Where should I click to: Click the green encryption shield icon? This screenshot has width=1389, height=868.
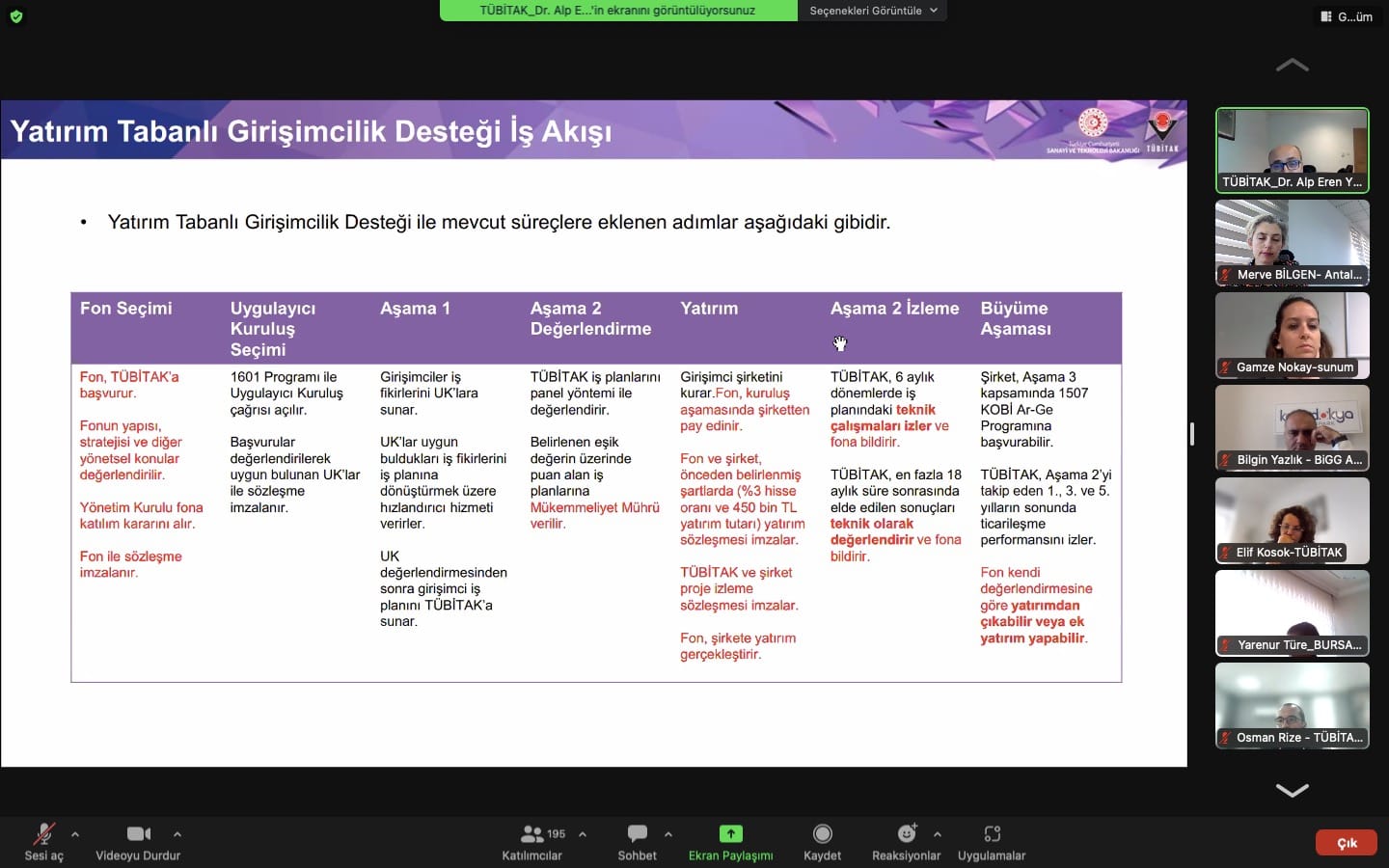click(15, 16)
